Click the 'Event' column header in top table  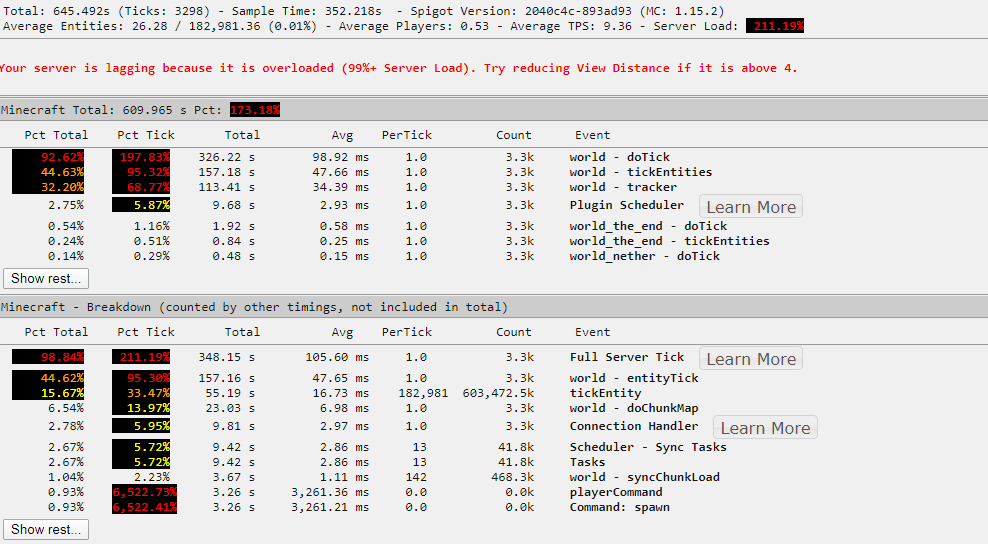coord(592,135)
